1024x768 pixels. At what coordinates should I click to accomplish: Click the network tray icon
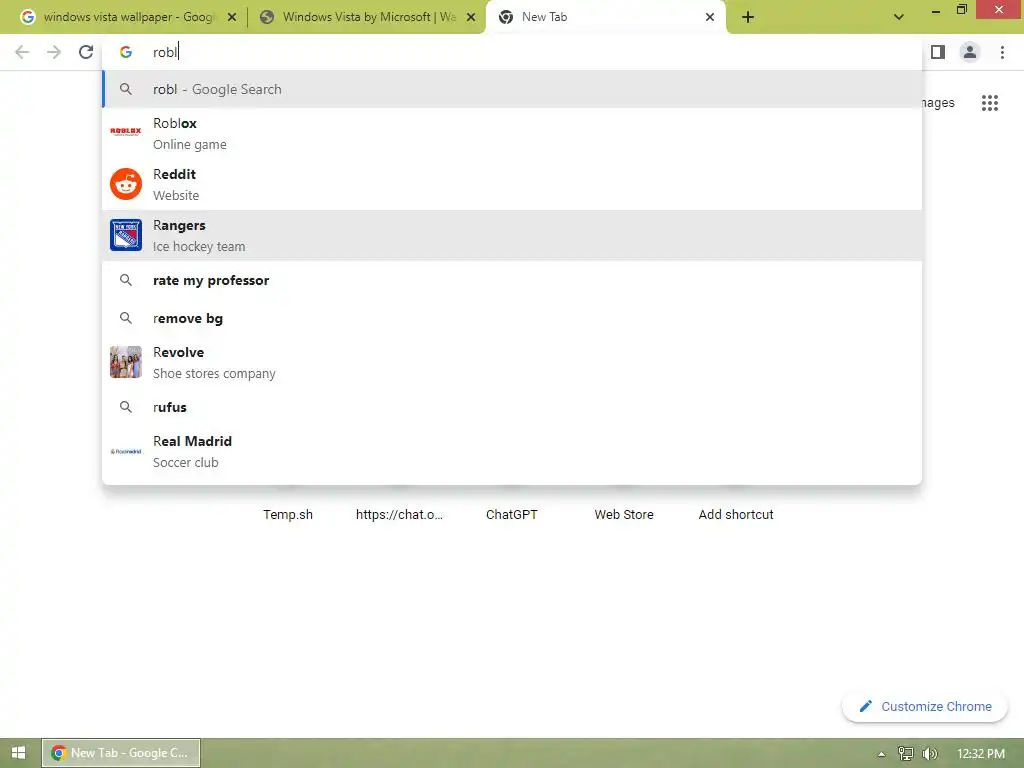pyautogui.click(x=905, y=754)
